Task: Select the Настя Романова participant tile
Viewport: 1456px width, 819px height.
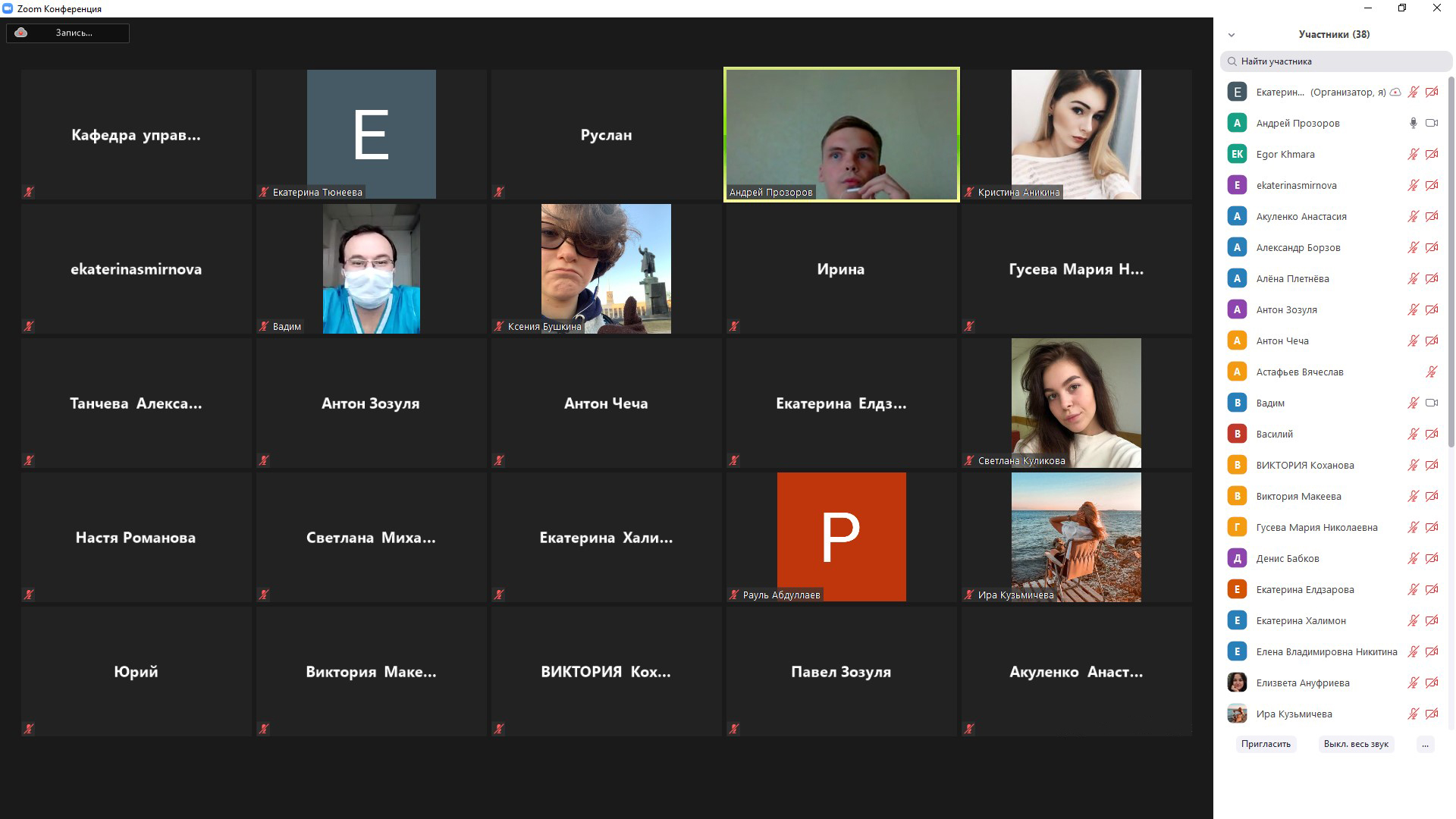Action: click(136, 537)
